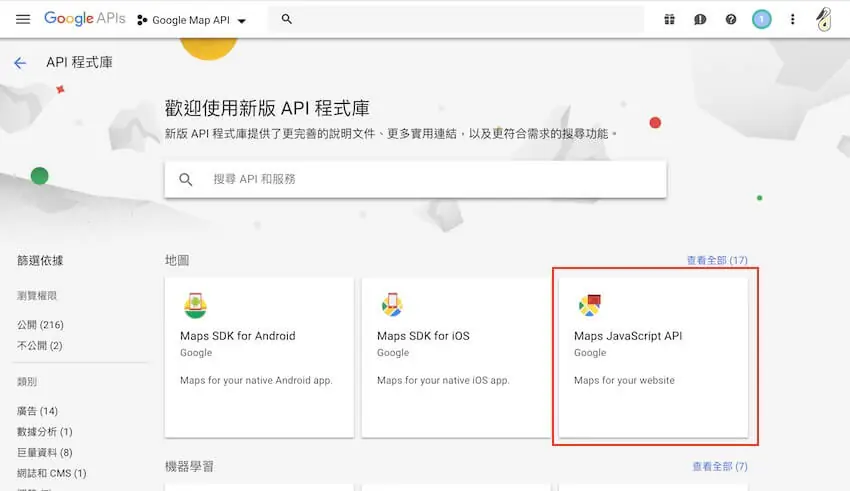Screen dimensions: 850x491
Task: Click the 瀏覽權限 filter label
Action: [37, 295]
